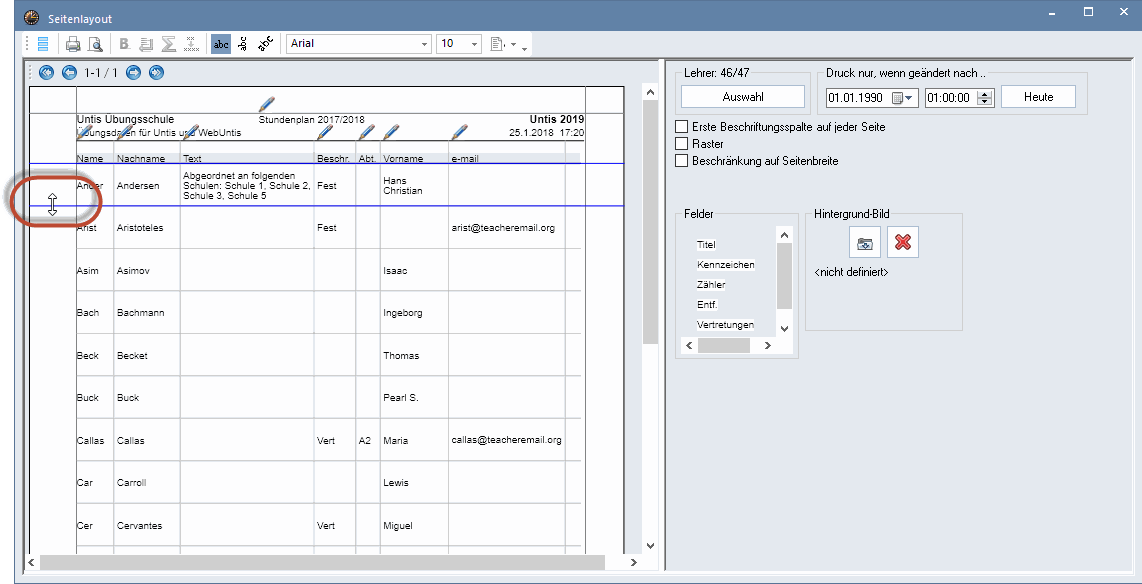1142x584 pixels.
Task: Click pencil icon above Beschr. column
Action: pos(326,132)
